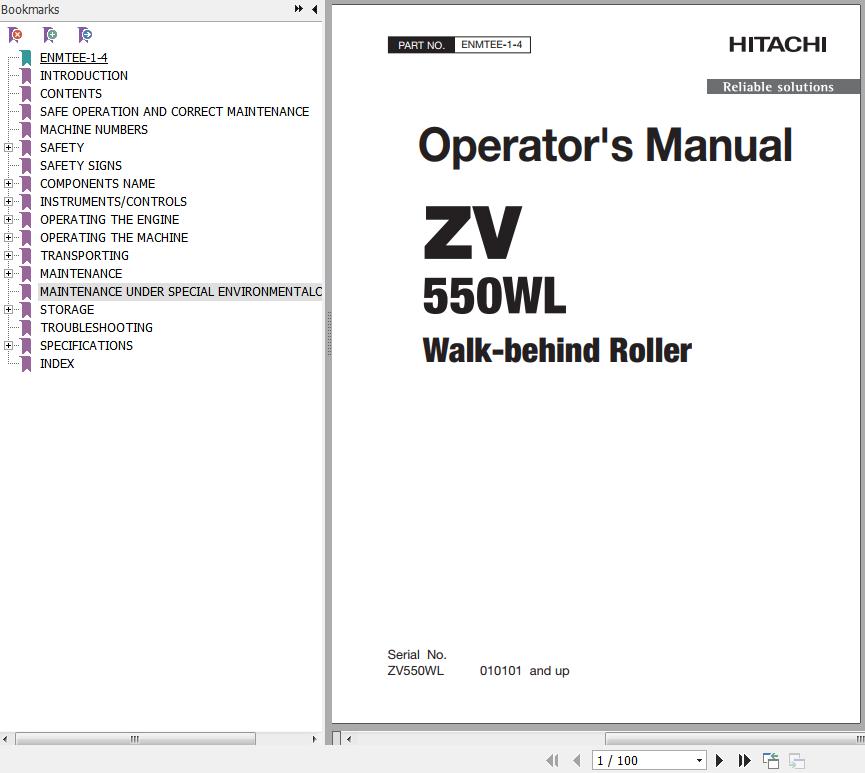Select MAINTENANCE UNDER SPECIAL ENVIRONMENTAL bookmark
Image resolution: width=865 pixels, height=773 pixels.
(x=180, y=292)
